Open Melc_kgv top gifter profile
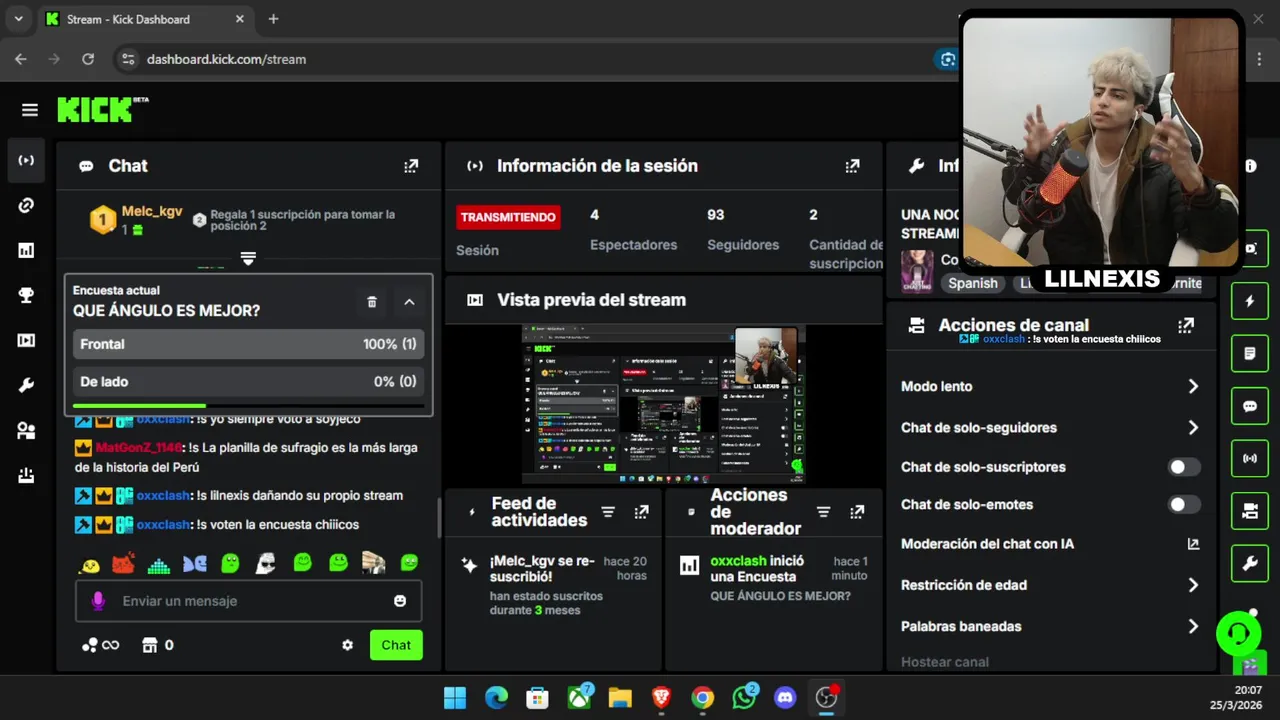 point(152,212)
